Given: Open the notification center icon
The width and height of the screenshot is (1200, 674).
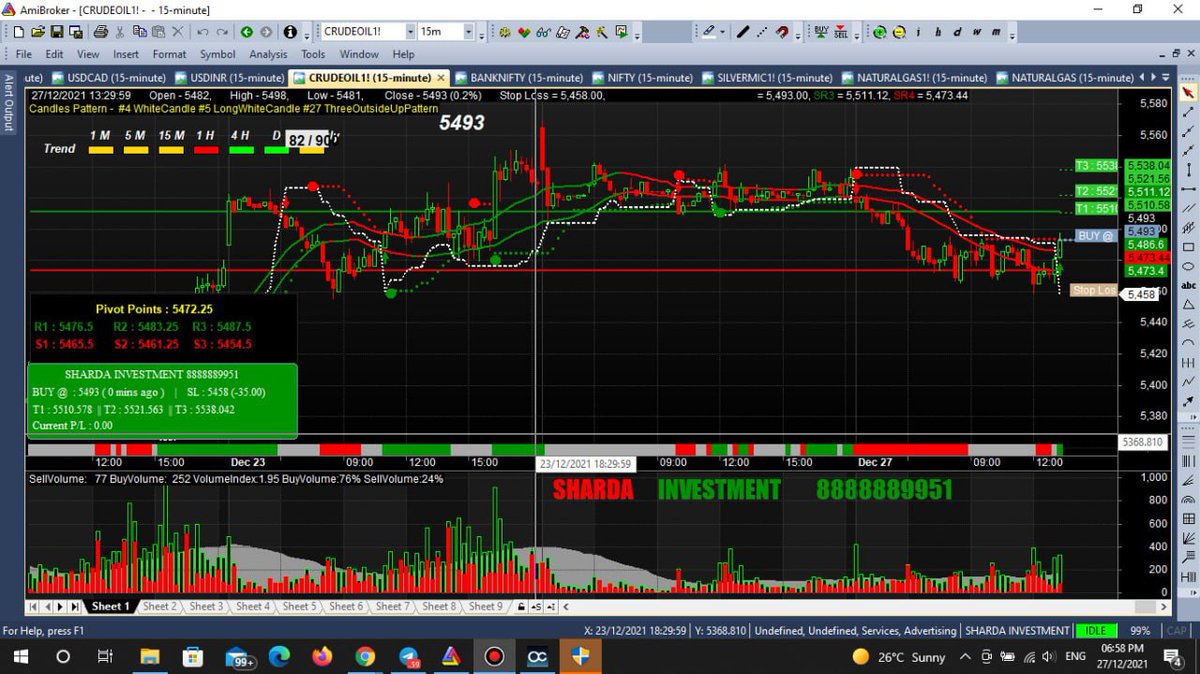Looking at the screenshot, I should (x=1172, y=657).
